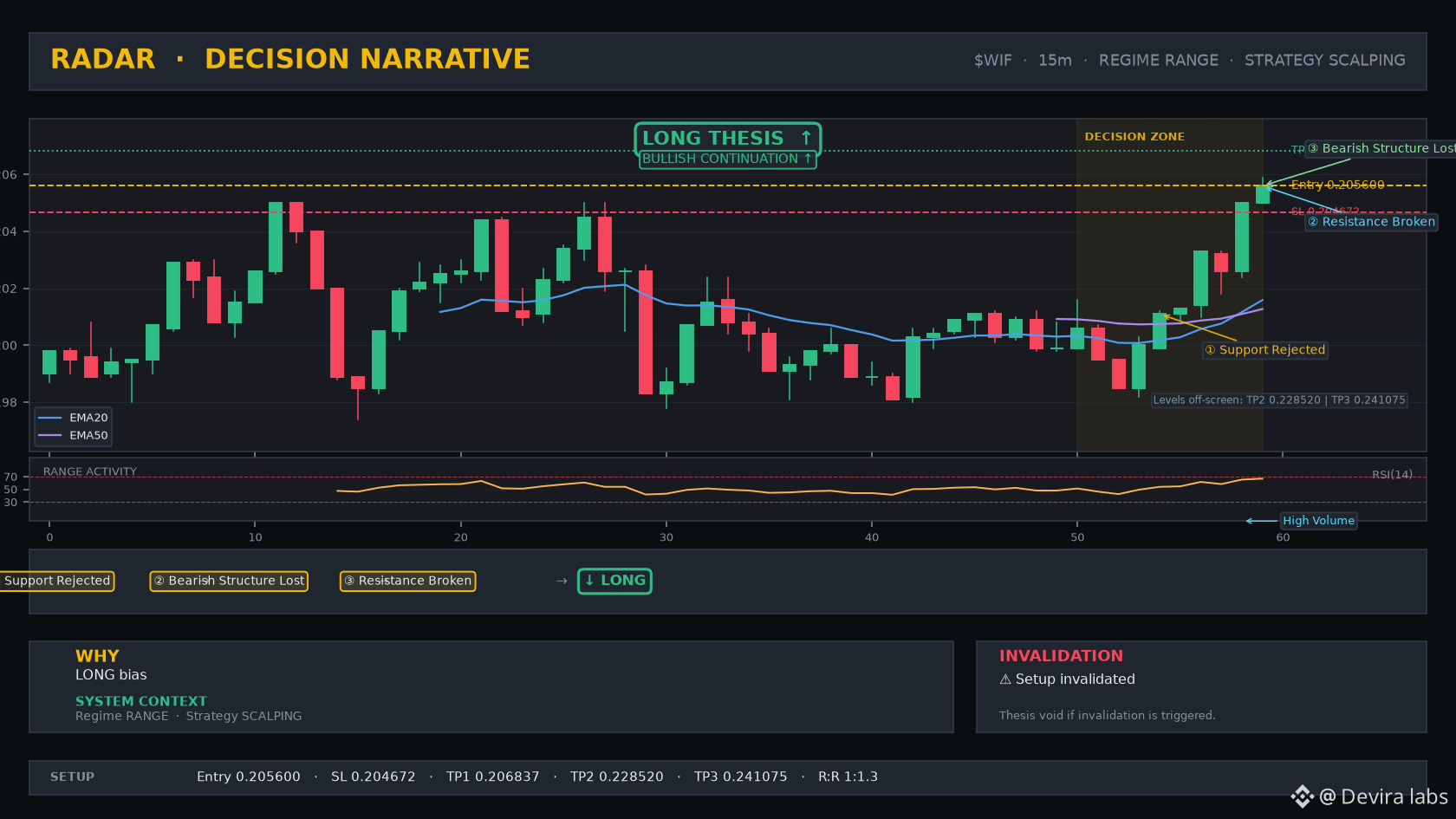
Task: Click the RSI(14) label
Action: pyautogui.click(x=1392, y=474)
